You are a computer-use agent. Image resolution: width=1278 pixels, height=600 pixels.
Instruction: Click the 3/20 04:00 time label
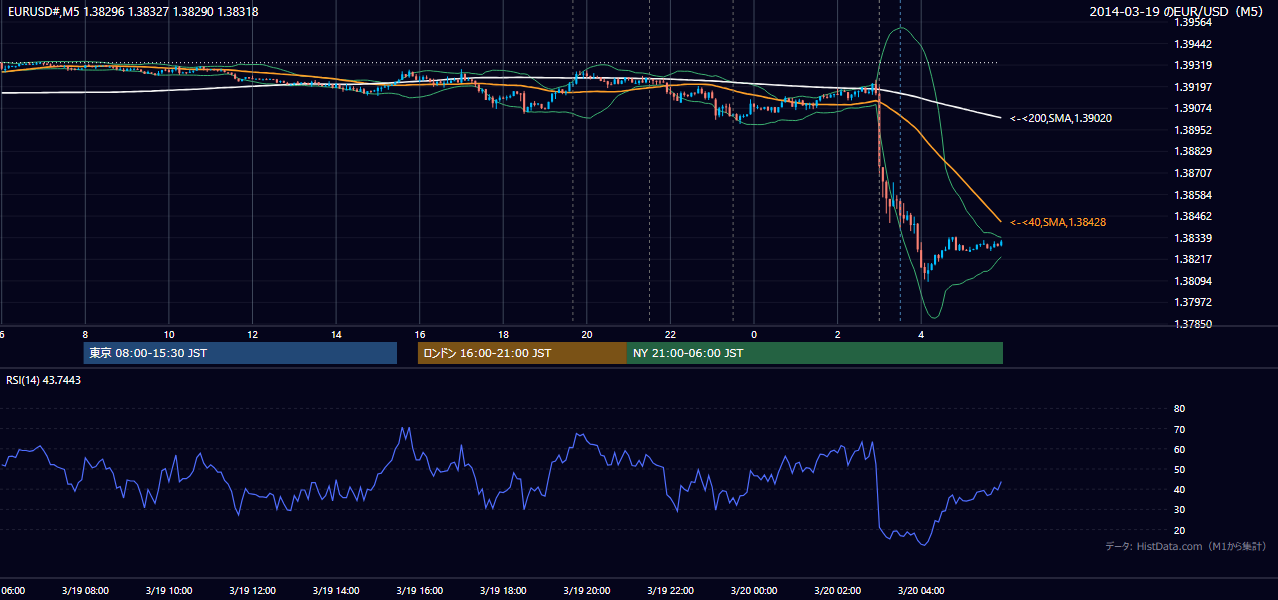(921, 591)
